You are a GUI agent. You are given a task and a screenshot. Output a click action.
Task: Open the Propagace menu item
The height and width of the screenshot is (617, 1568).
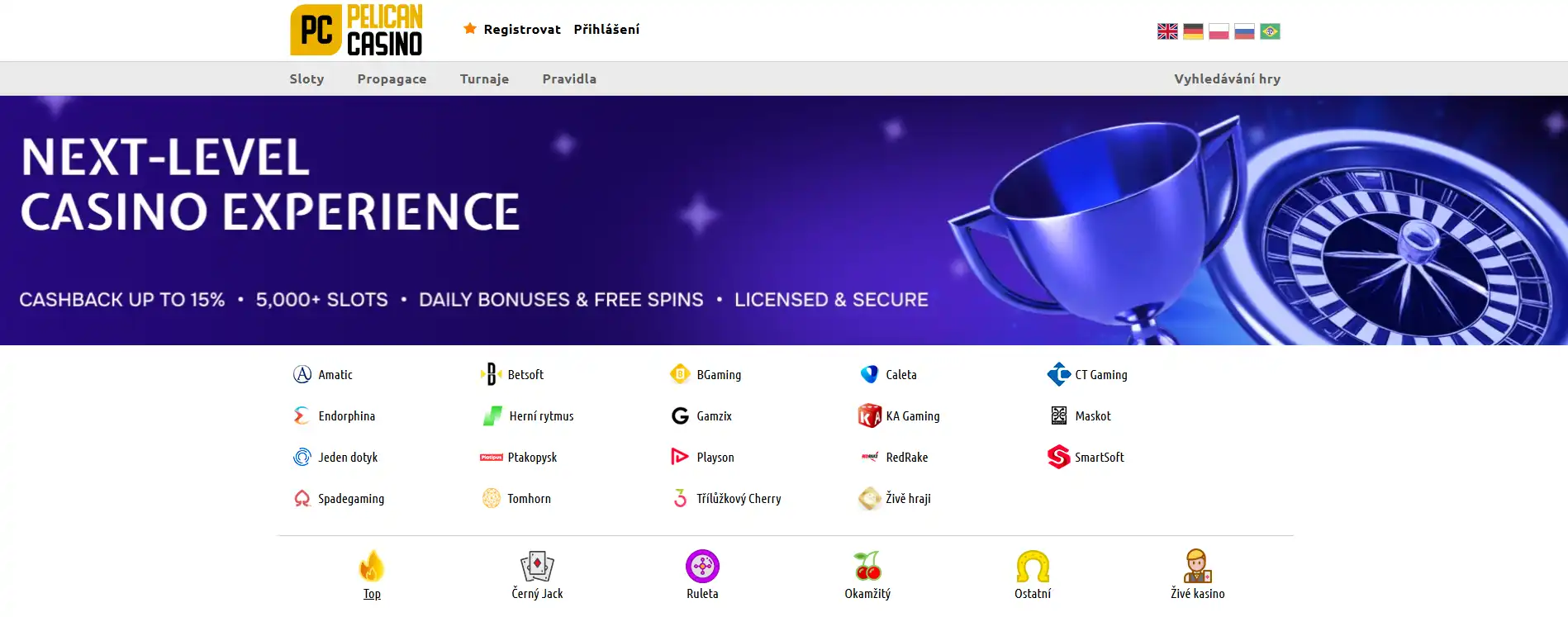tap(392, 78)
